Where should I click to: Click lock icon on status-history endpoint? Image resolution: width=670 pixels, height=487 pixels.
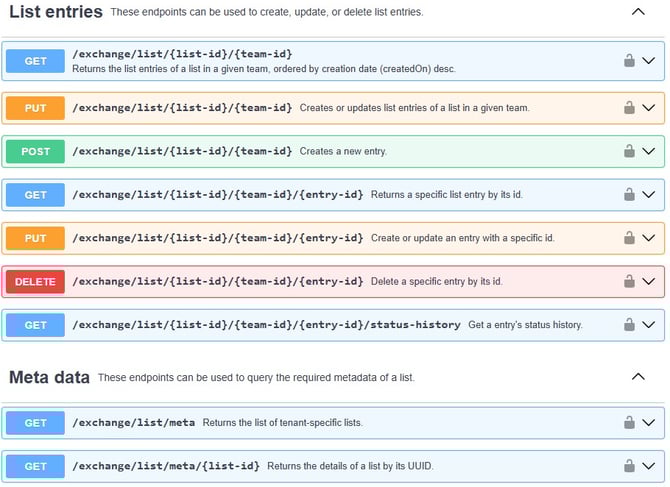[x=629, y=325]
